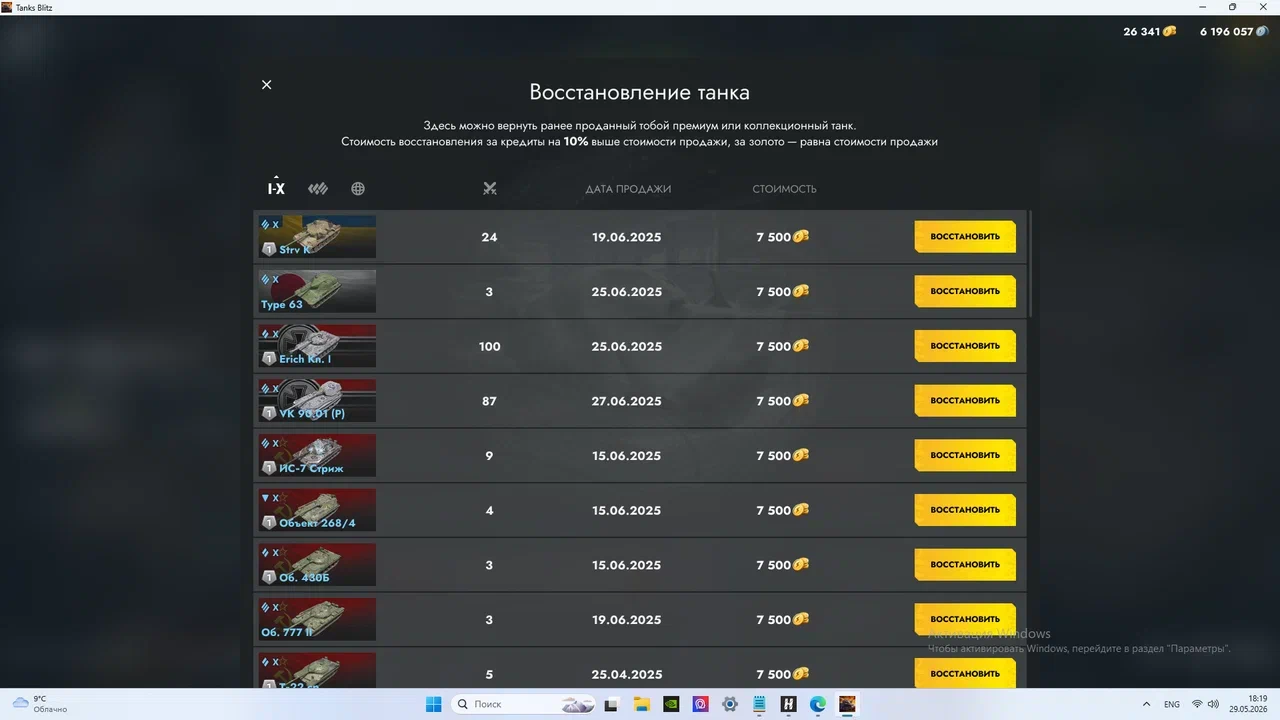Click the Об. 430Б cost 7 500 gold
Viewport: 1280px width, 720px height.
tap(782, 565)
